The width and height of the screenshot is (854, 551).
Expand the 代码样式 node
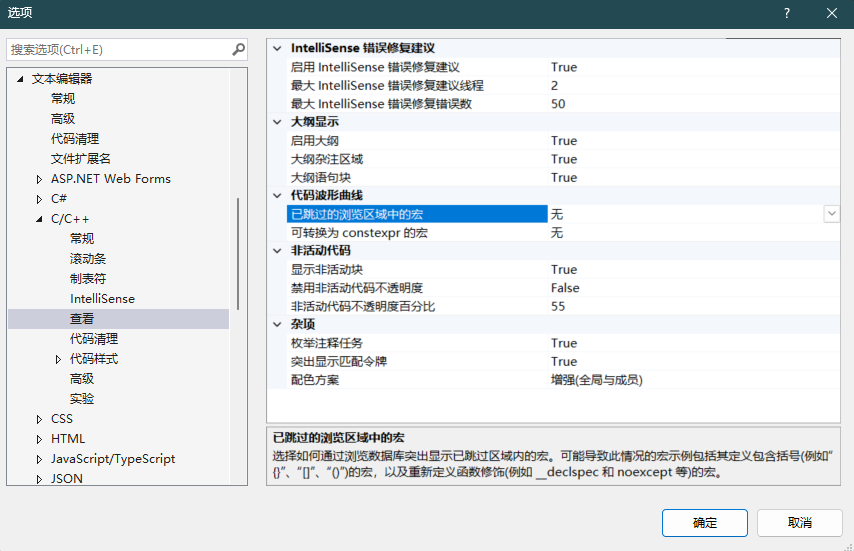coord(58,359)
